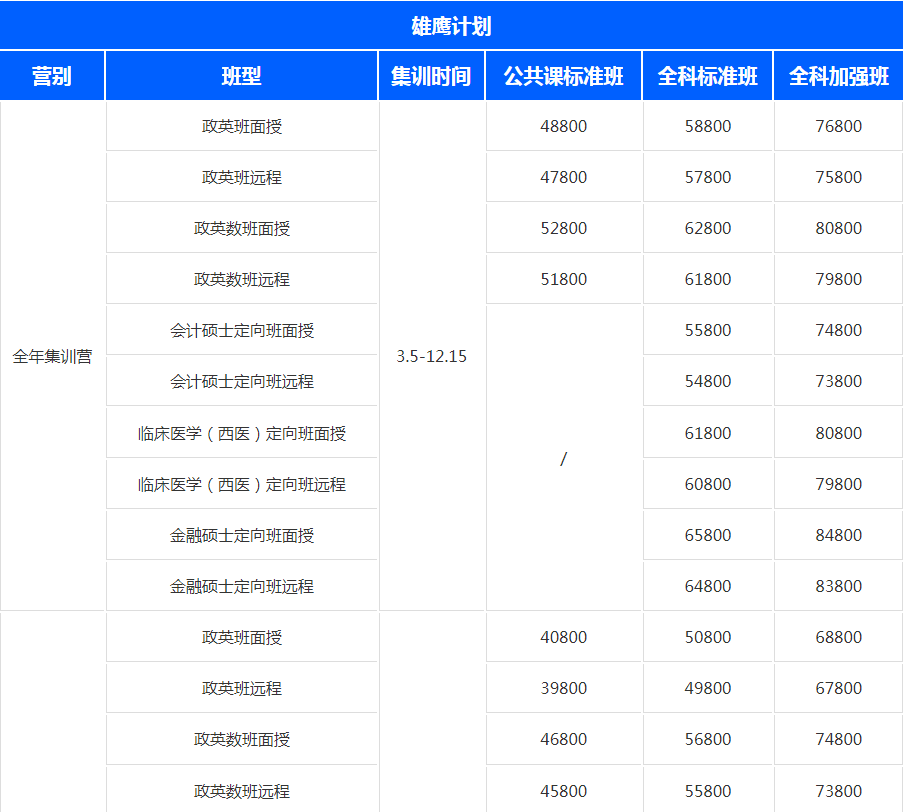This screenshot has height=812, width=905.
Task: Select the 84800 price cell
Action: click(838, 535)
